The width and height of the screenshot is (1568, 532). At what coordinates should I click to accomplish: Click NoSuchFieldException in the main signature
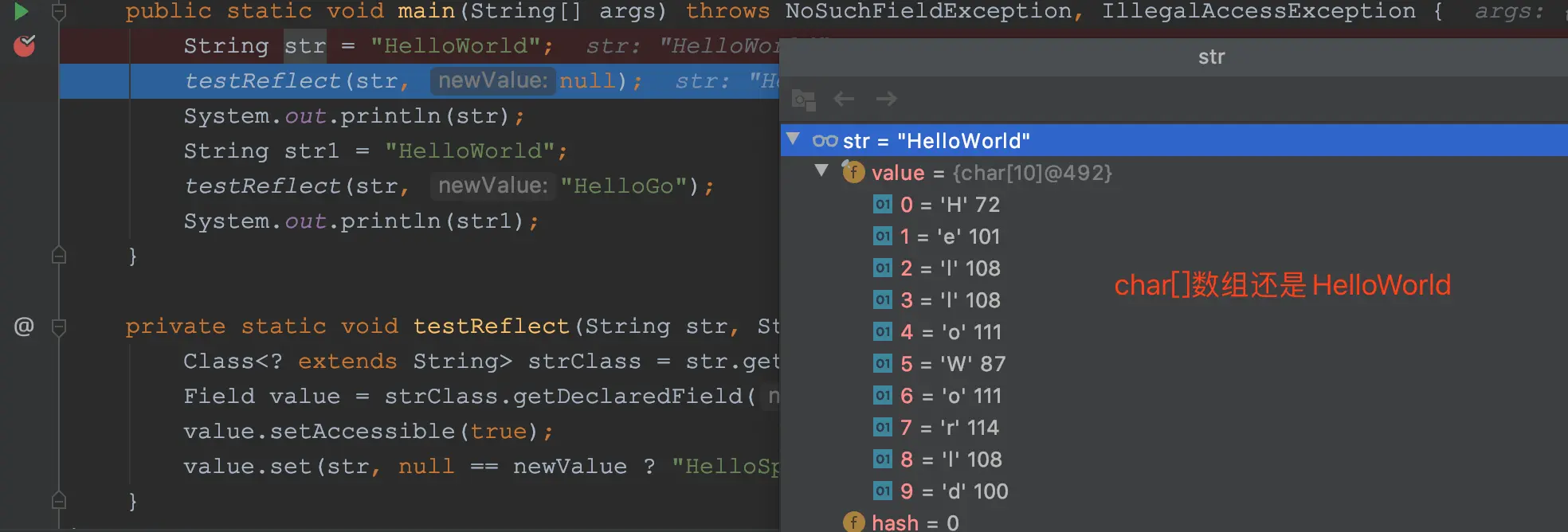929,11
